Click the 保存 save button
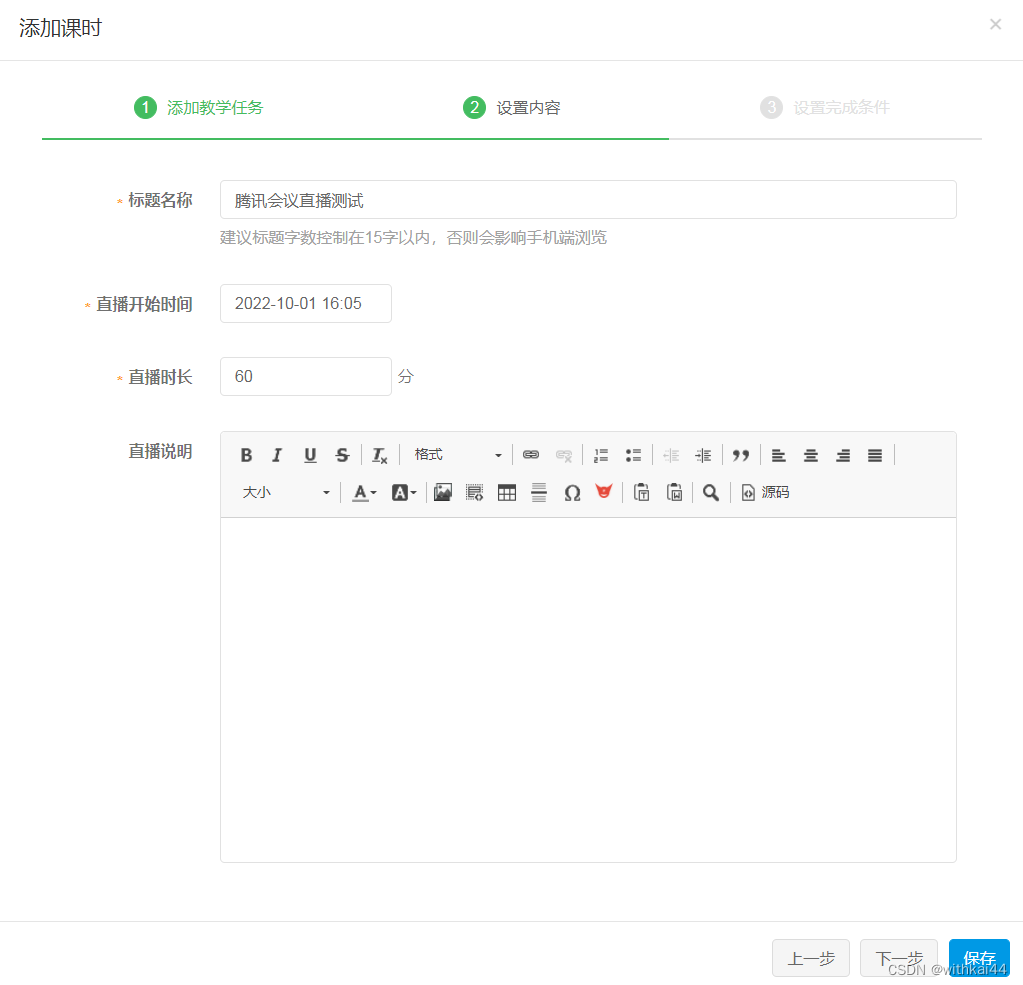Image resolution: width=1023 pixels, height=985 pixels. click(x=979, y=957)
